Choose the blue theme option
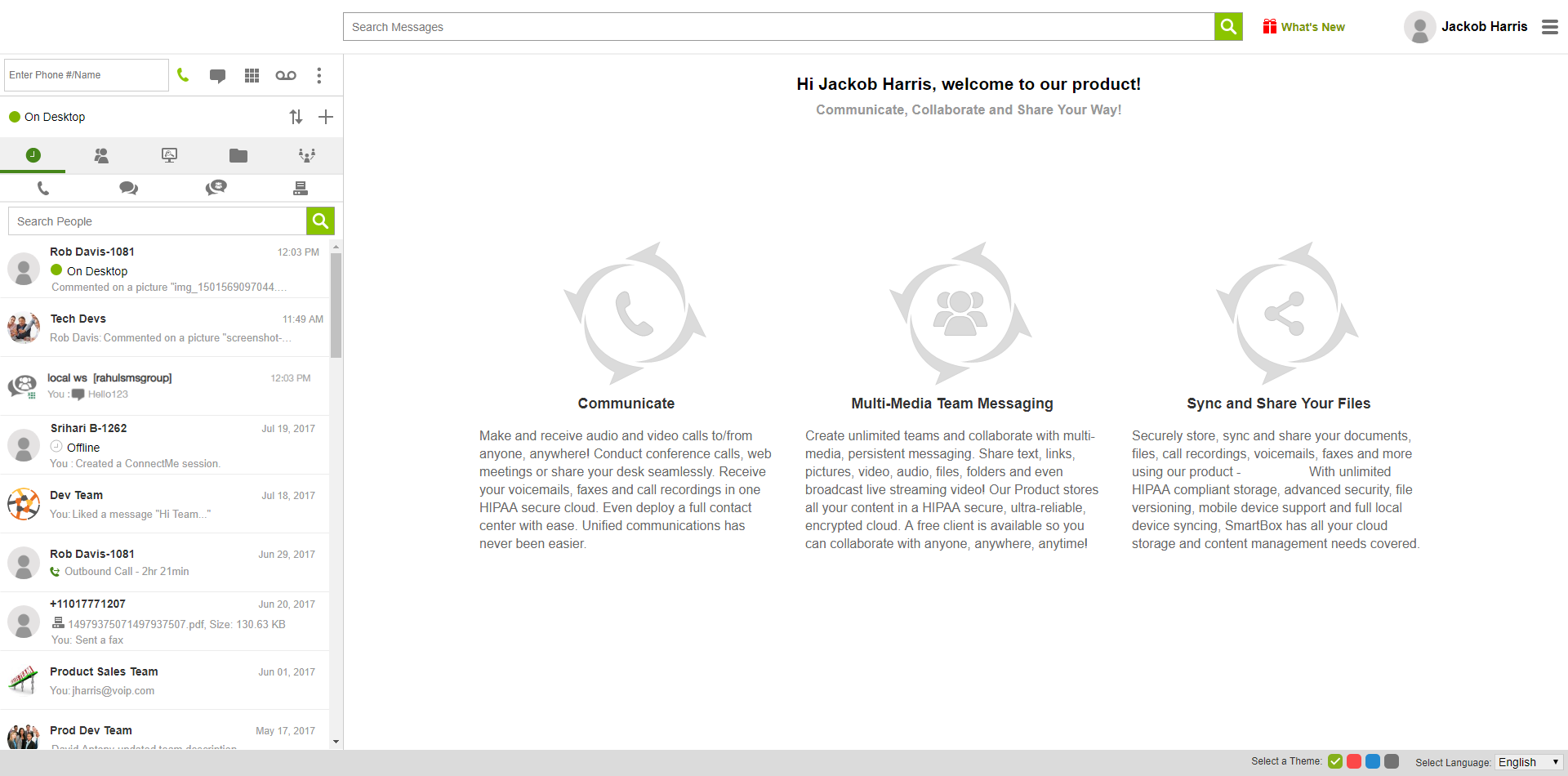 (x=1373, y=761)
